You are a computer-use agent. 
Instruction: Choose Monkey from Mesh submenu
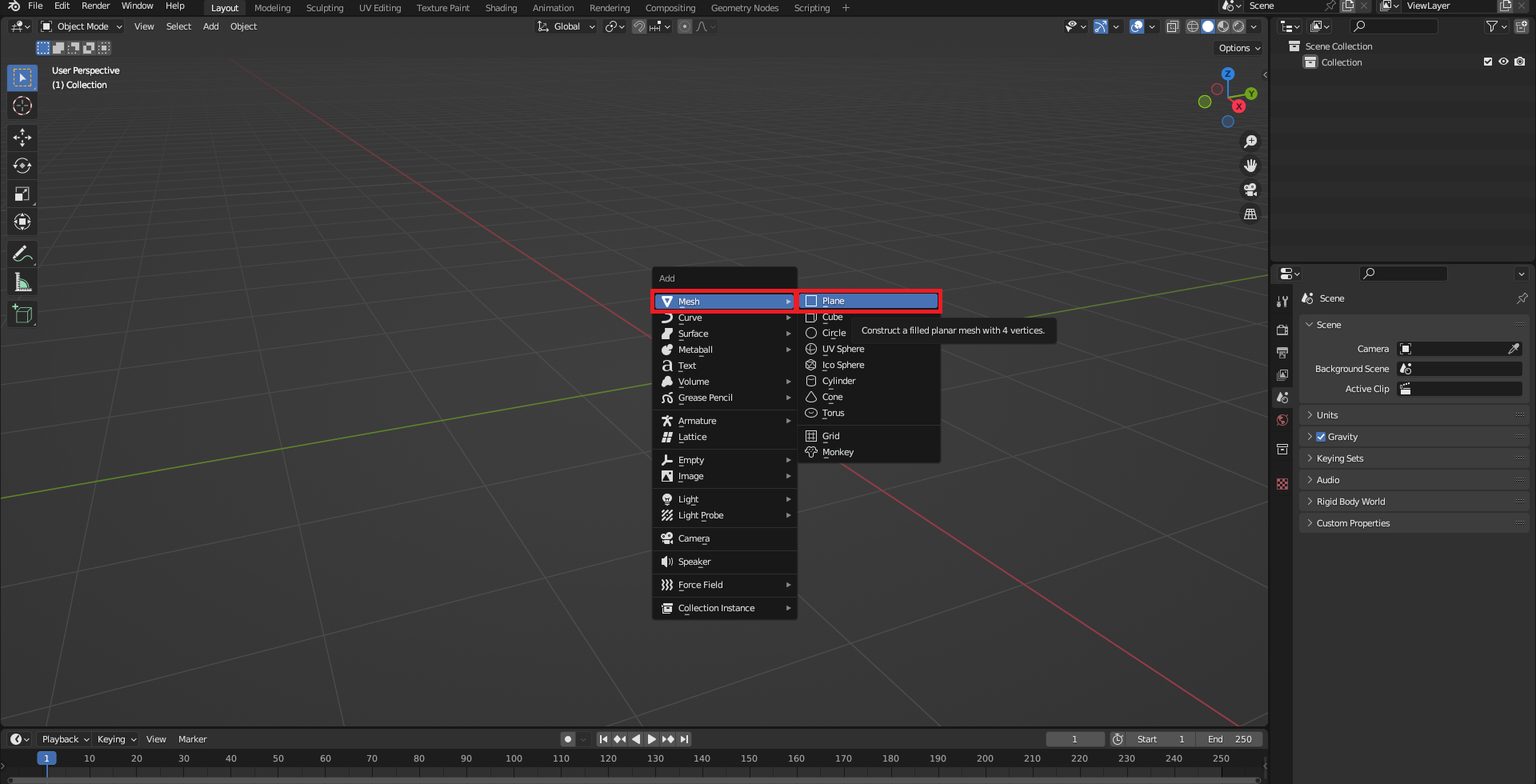tap(870, 452)
